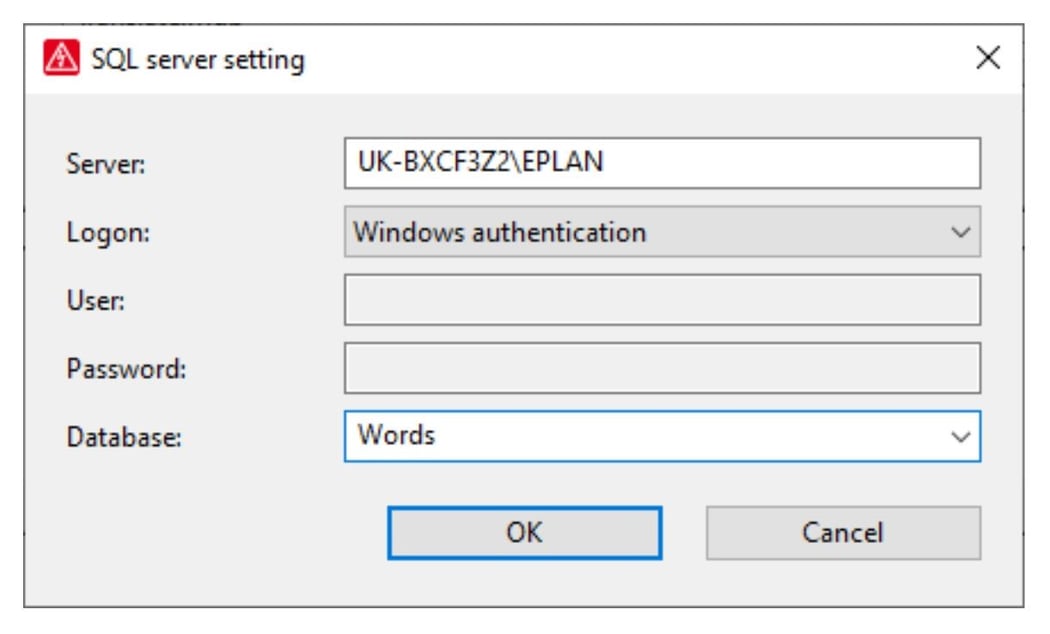
Task: Expand the Database dropdown arrow
Action: coord(960,437)
